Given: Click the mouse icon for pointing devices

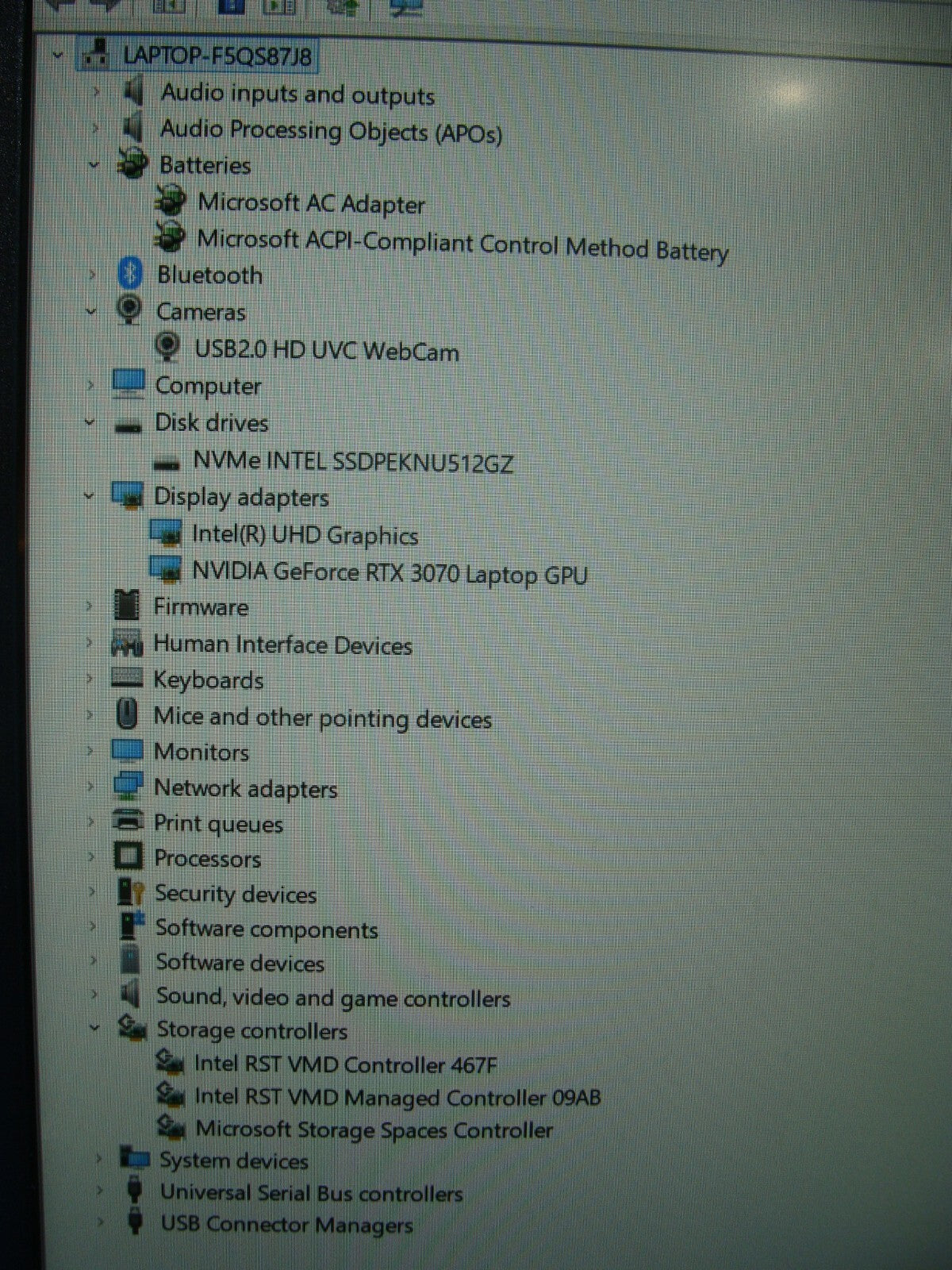Looking at the screenshot, I should (x=127, y=715).
